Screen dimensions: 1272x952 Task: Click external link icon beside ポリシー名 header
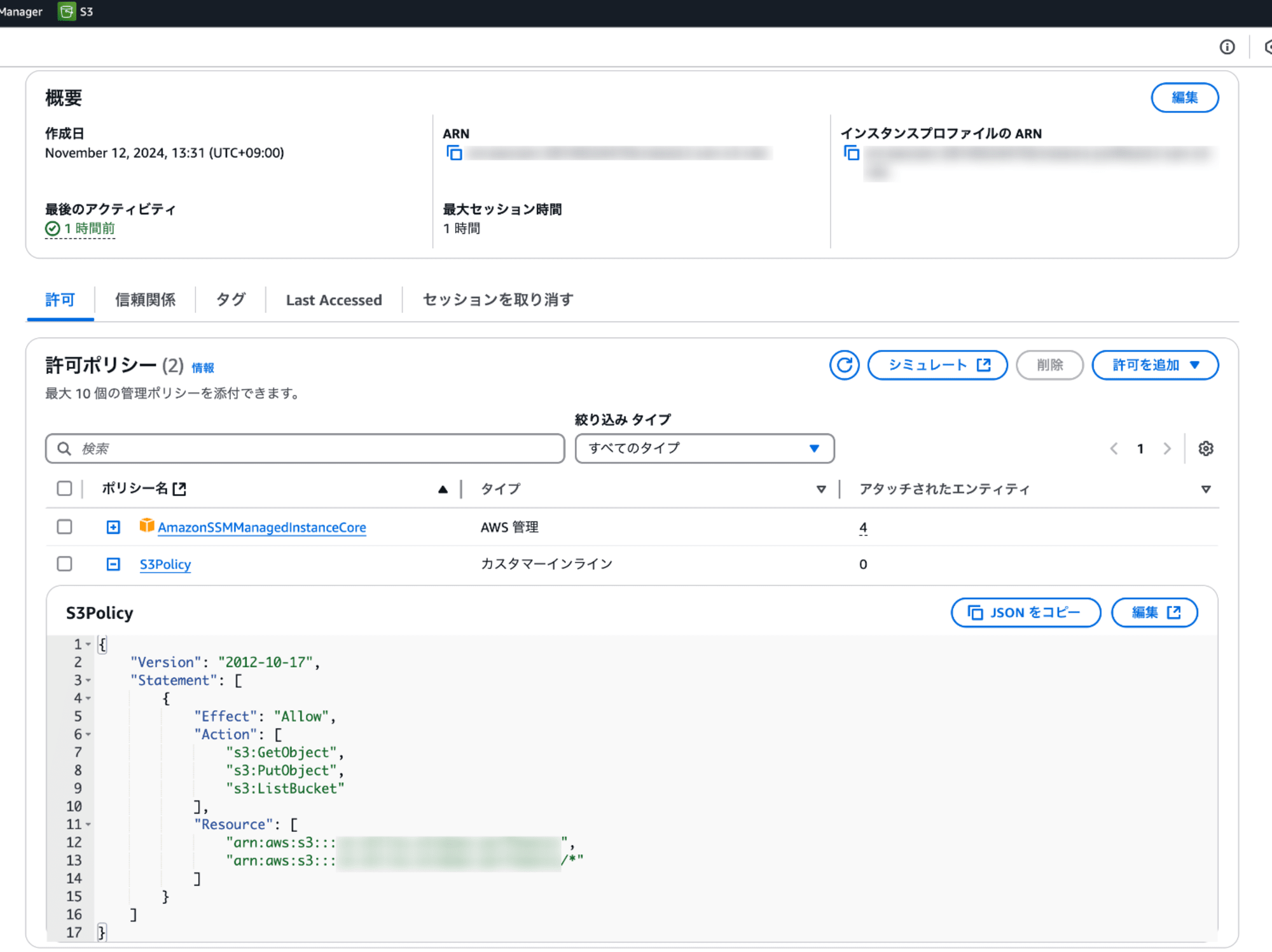coord(179,489)
